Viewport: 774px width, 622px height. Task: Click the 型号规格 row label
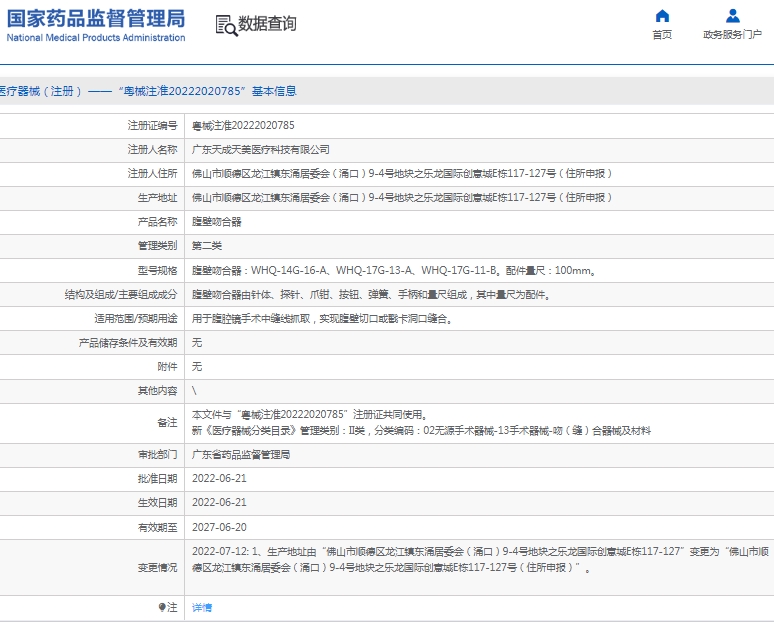(157, 270)
